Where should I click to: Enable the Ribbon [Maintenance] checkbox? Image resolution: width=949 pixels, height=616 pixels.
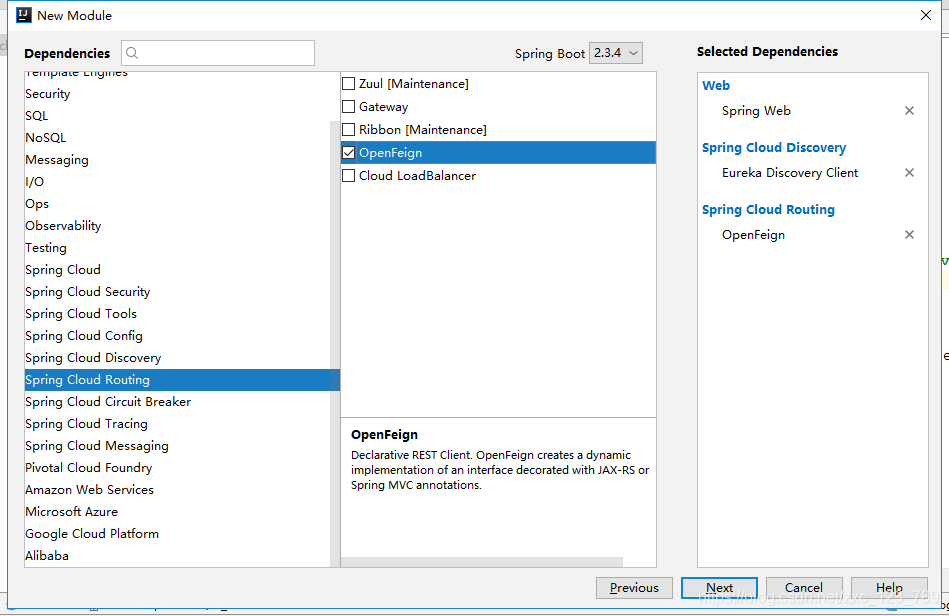pyautogui.click(x=349, y=129)
